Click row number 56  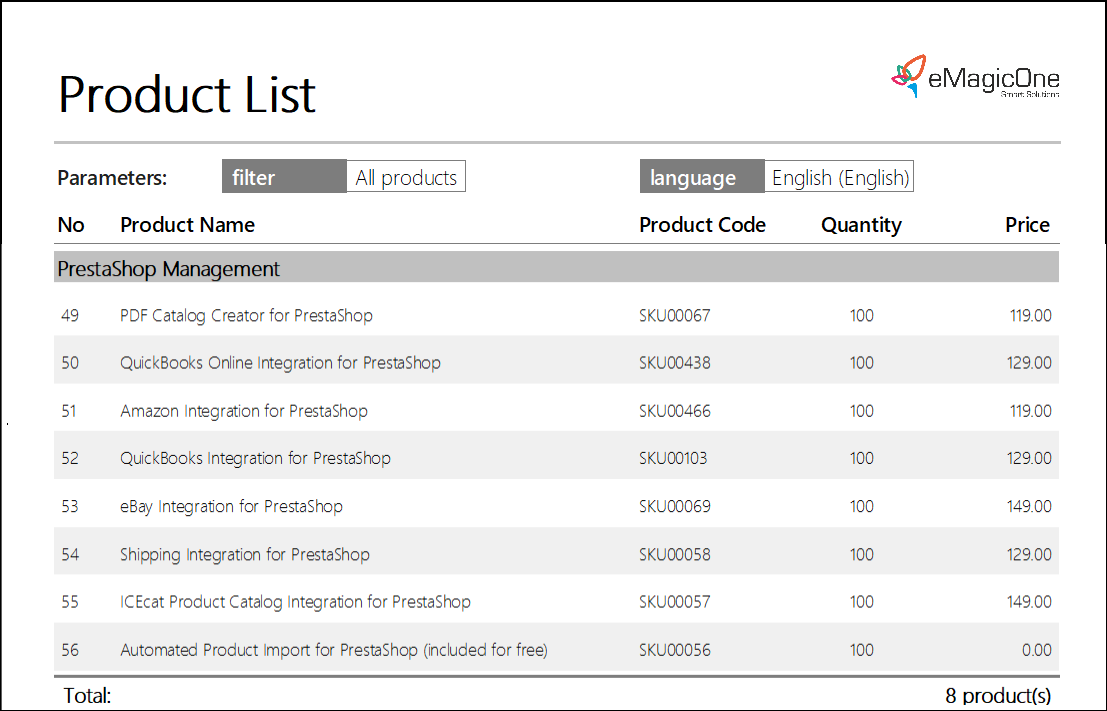pos(70,650)
